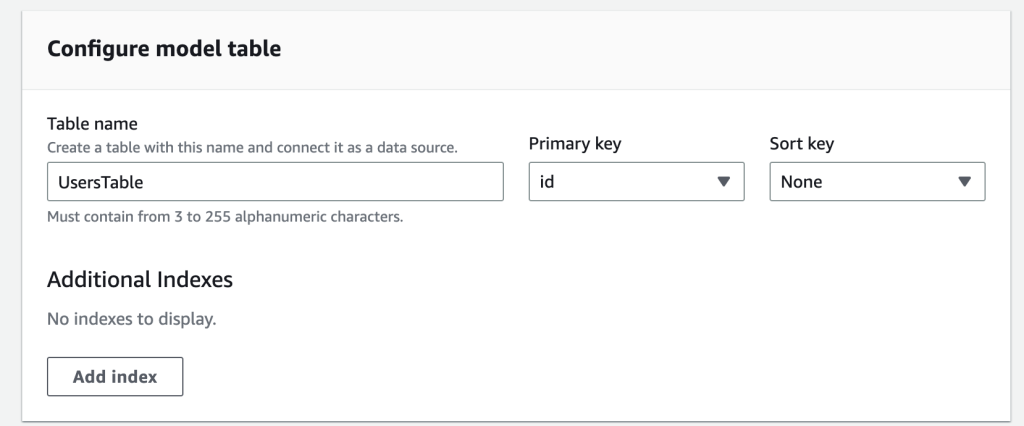Click the Primary key label
Image resolution: width=1024 pixels, height=426 pixels.
pos(574,143)
